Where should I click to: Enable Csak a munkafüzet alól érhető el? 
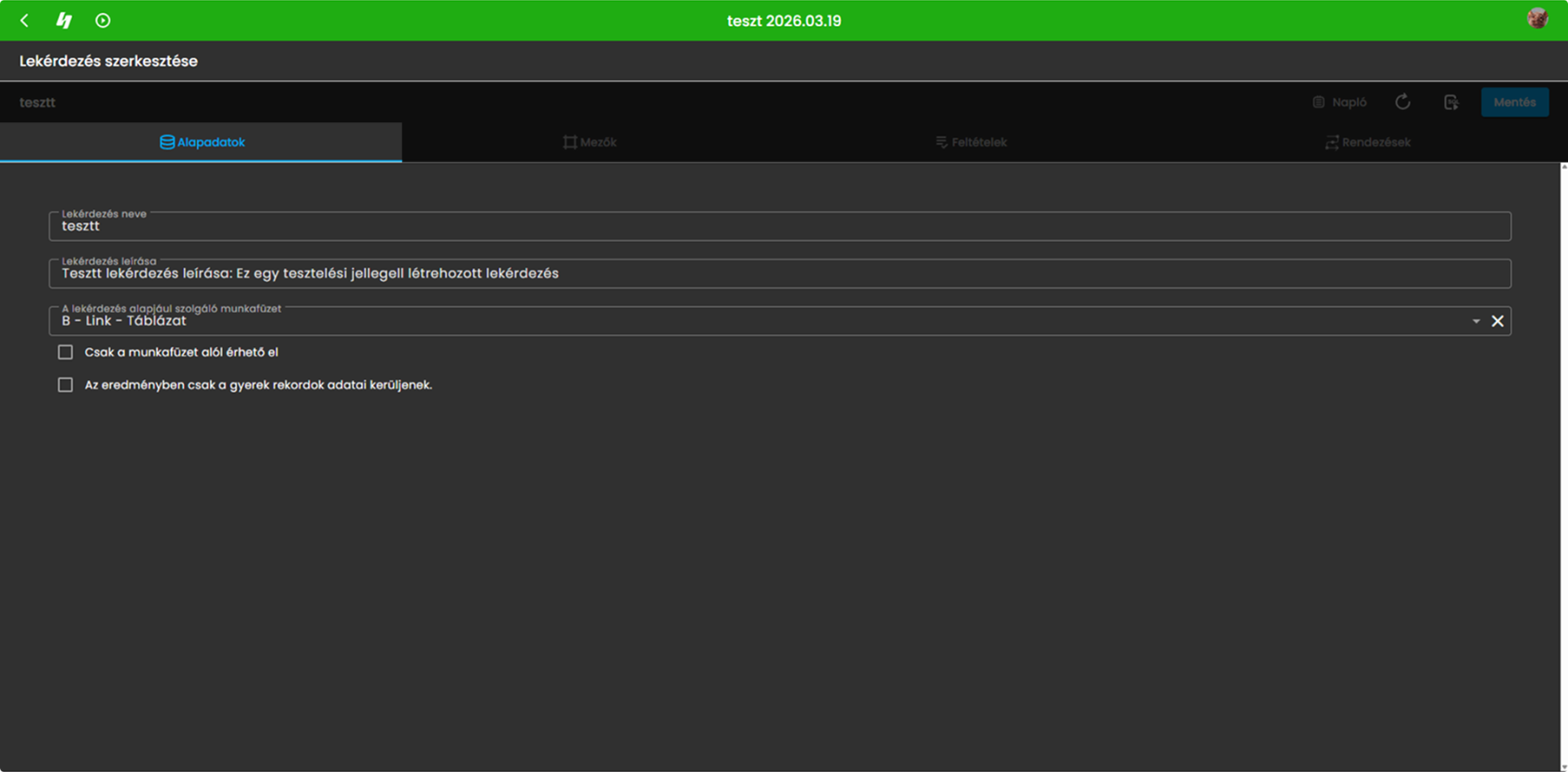[x=65, y=352]
